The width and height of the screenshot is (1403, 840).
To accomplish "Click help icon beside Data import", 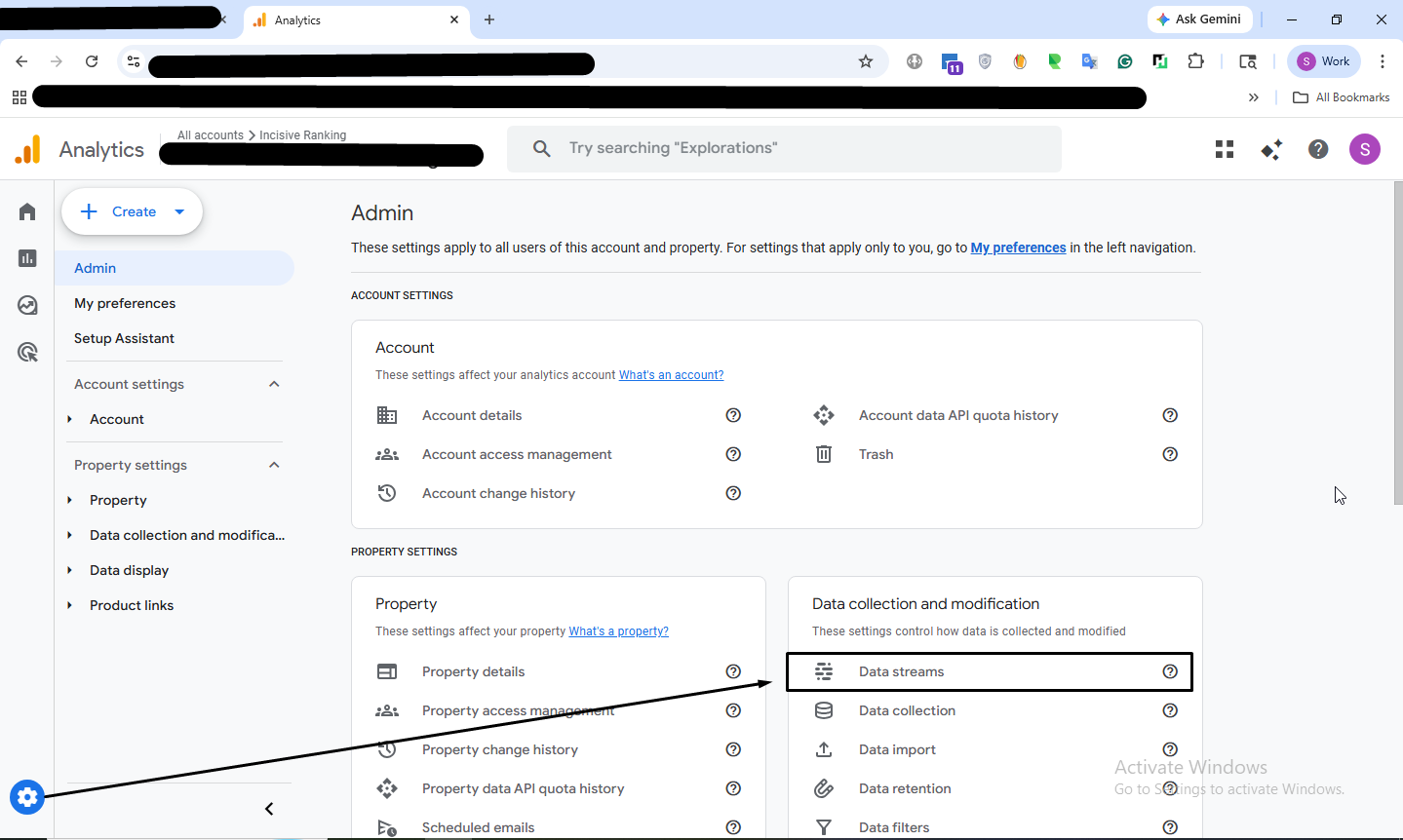I will click(1170, 749).
